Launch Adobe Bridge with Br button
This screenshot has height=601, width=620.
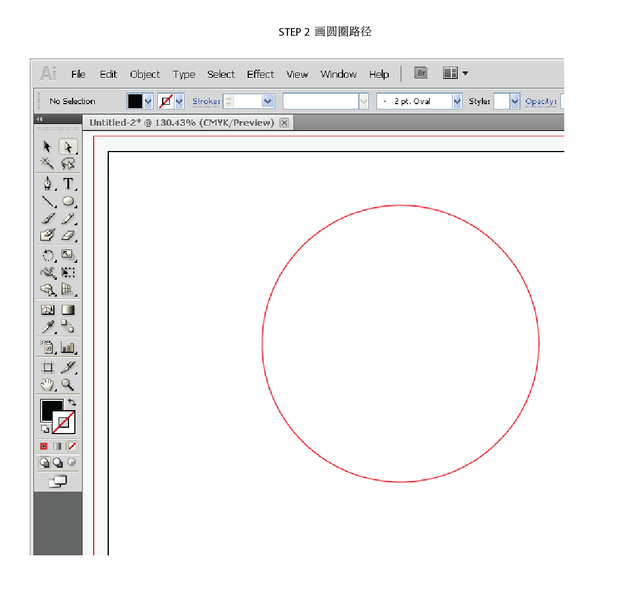pyautogui.click(x=421, y=73)
